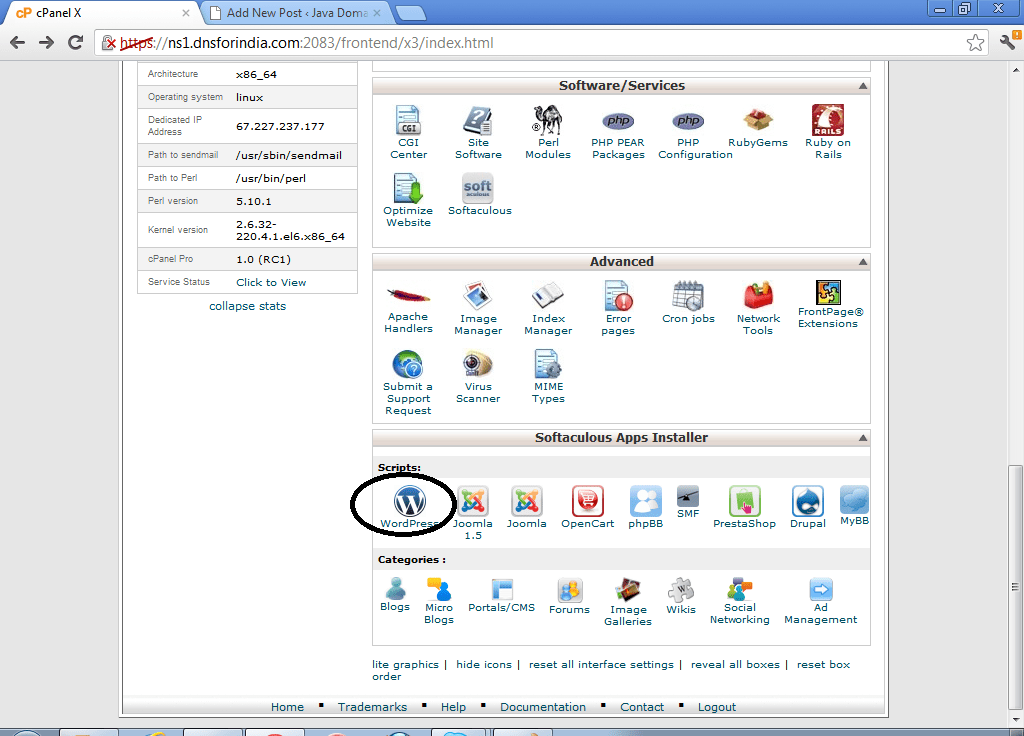
Task: Launch Optimize Website
Action: coord(408,200)
